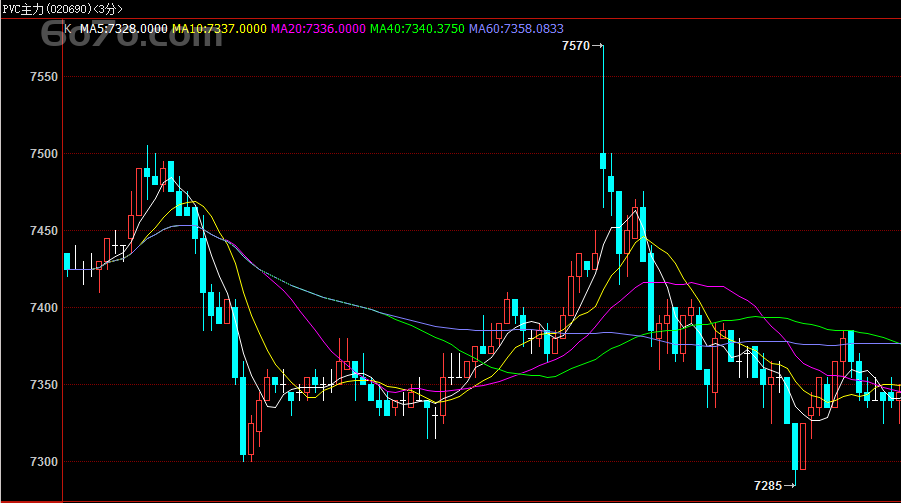Select the MA10:7337.0000 indicator label
Screen dimensions: 901x503
[220, 29]
